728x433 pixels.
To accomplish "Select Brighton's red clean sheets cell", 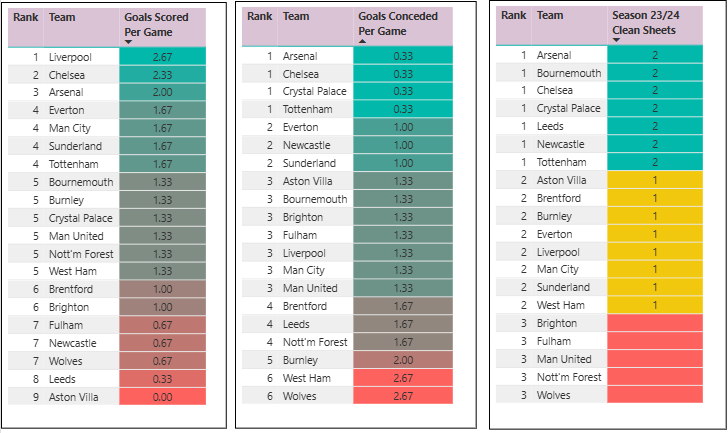I will click(655, 324).
